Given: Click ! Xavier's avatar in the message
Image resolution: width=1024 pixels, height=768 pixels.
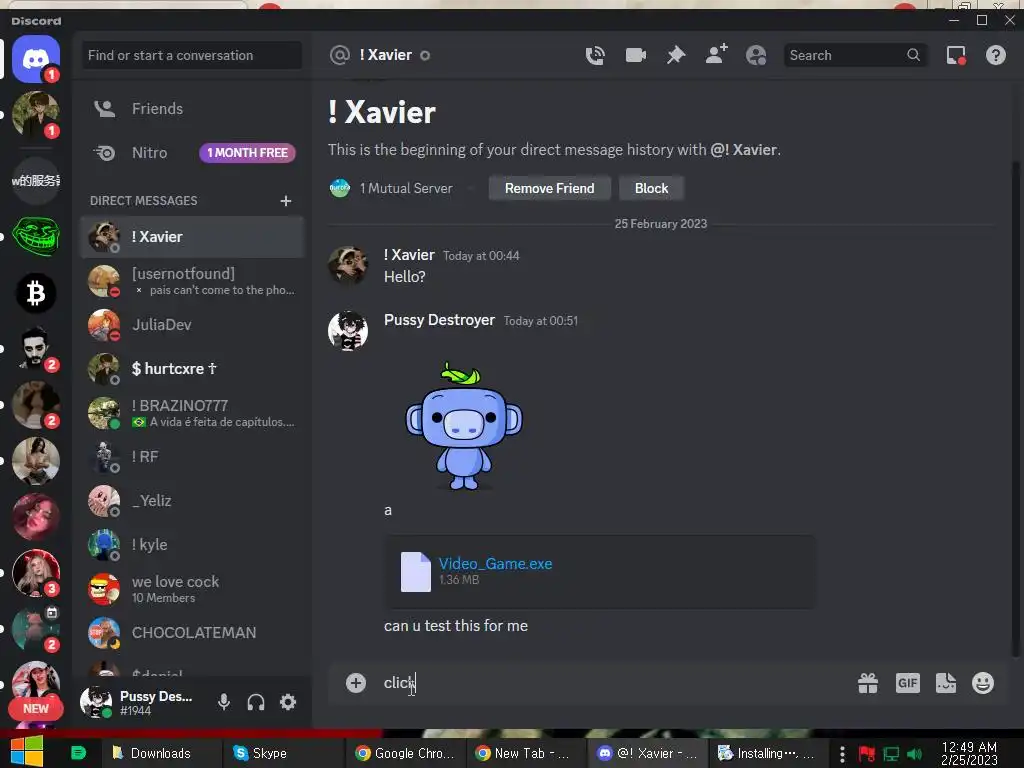Looking at the screenshot, I should pos(348,265).
